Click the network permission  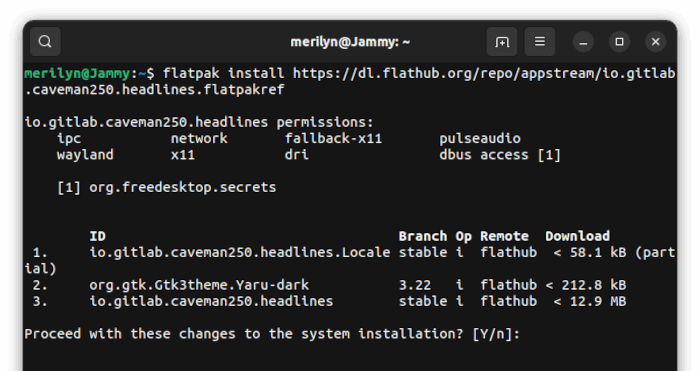coord(199,139)
